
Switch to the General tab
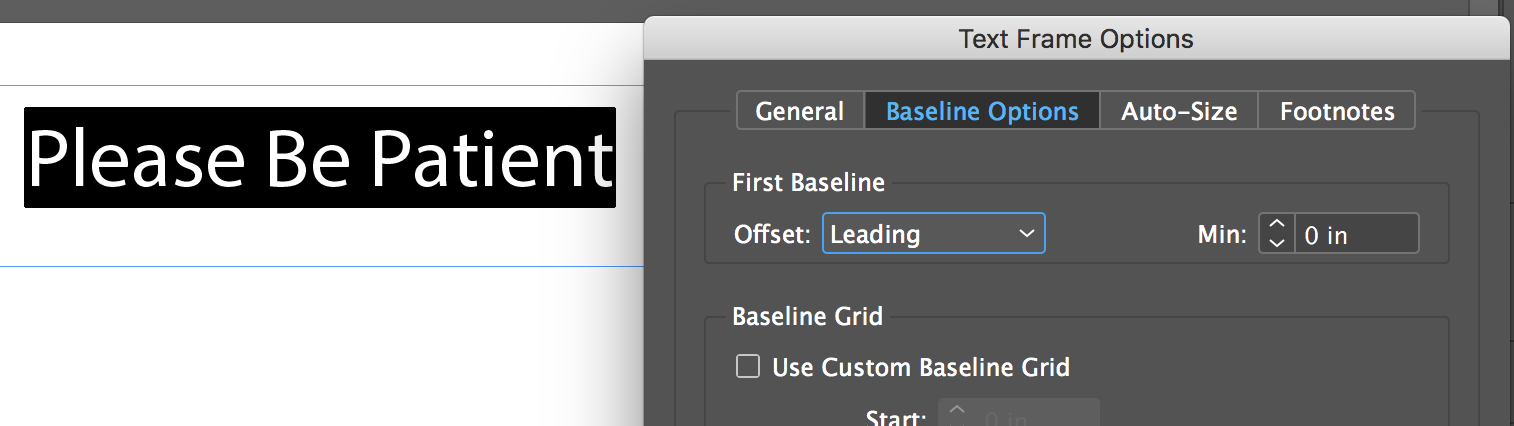tap(800, 111)
